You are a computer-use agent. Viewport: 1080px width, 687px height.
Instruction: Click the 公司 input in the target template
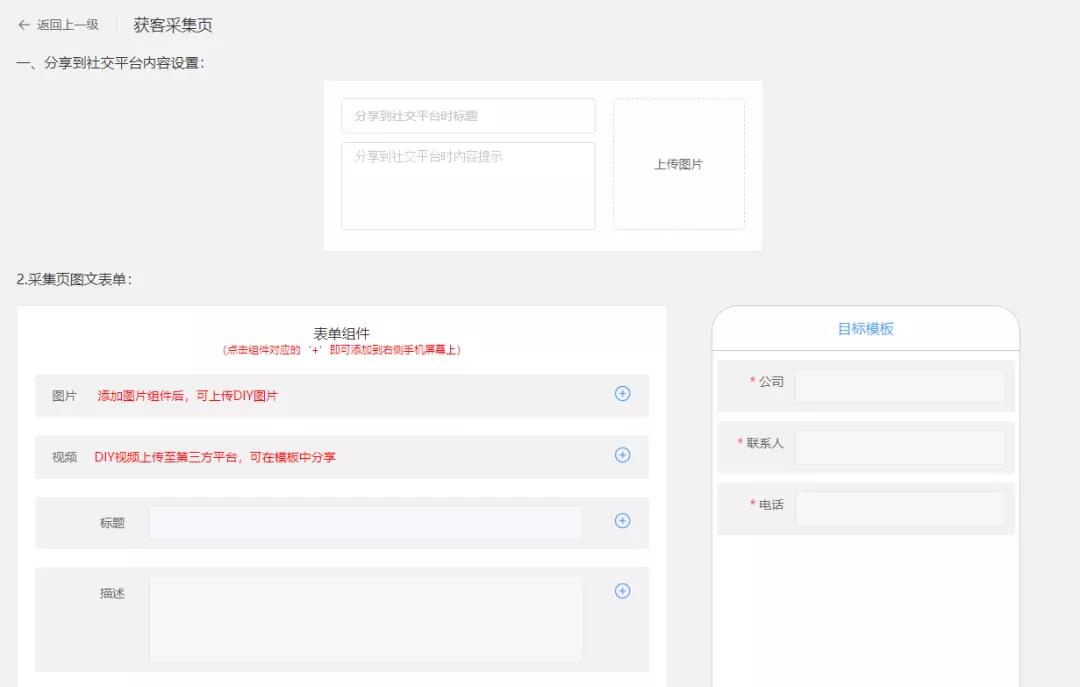click(899, 386)
